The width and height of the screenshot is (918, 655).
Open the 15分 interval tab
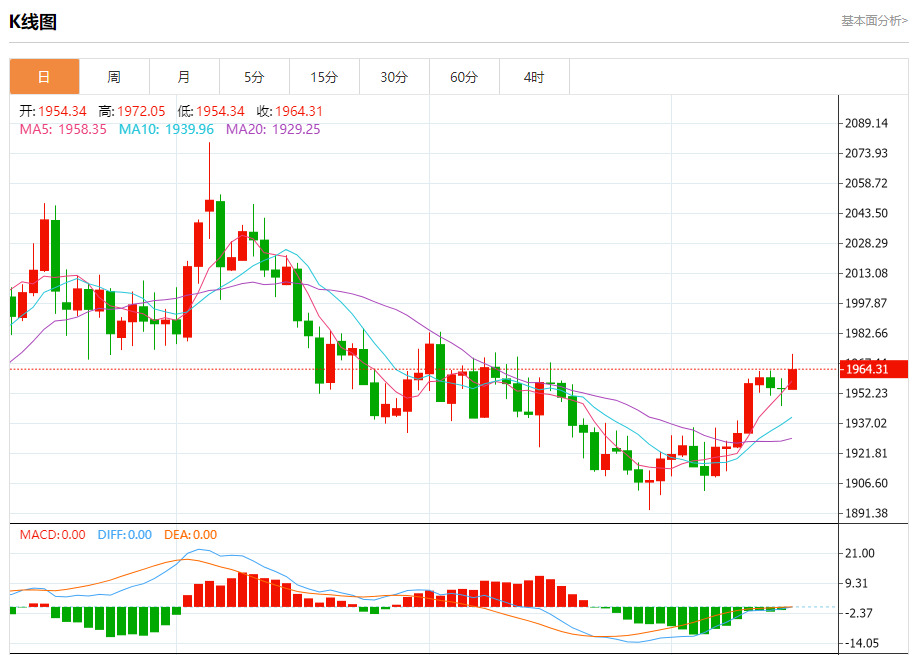[324, 77]
